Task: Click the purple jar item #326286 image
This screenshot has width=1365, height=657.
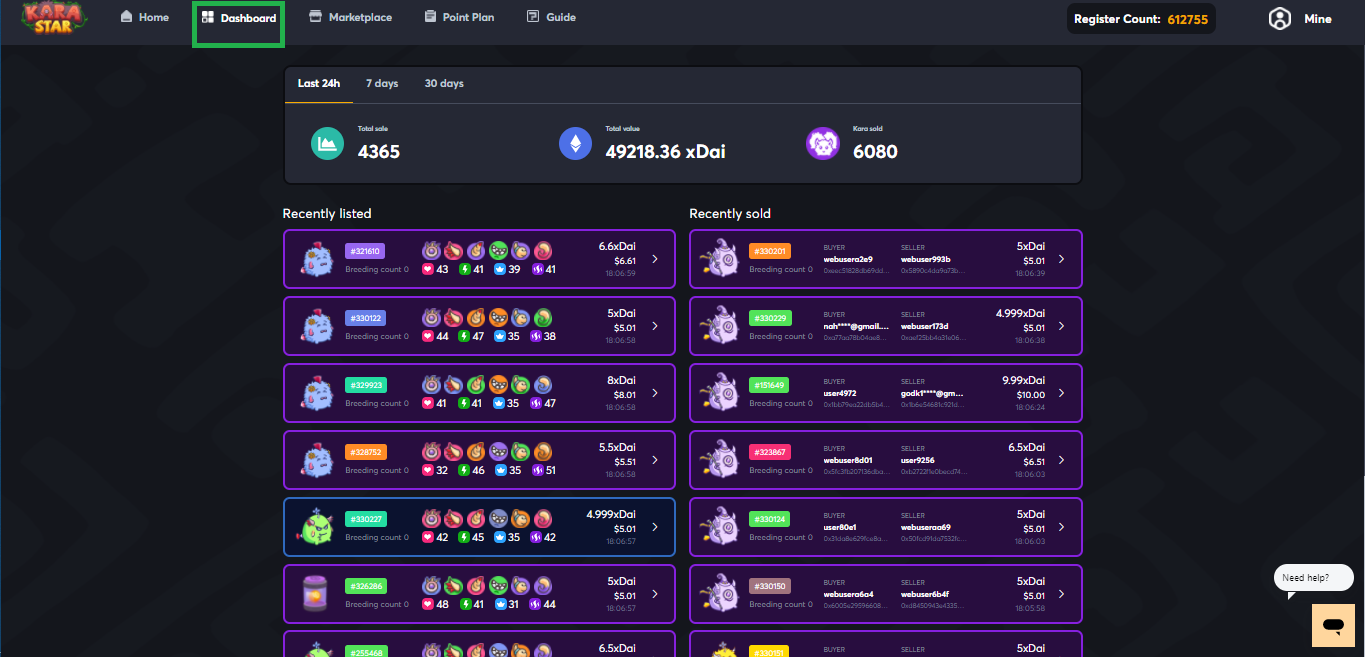Action: click(316, 594)
